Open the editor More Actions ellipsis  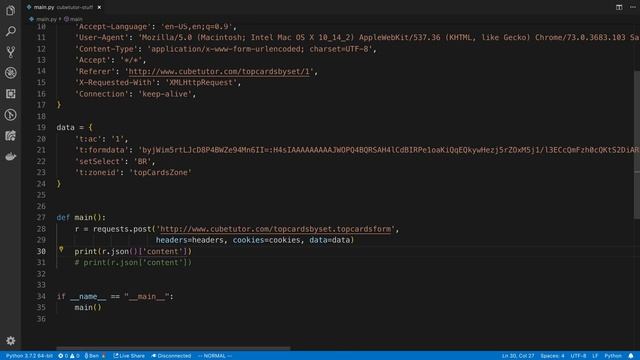pyautogui.click(x=633, y=7)
